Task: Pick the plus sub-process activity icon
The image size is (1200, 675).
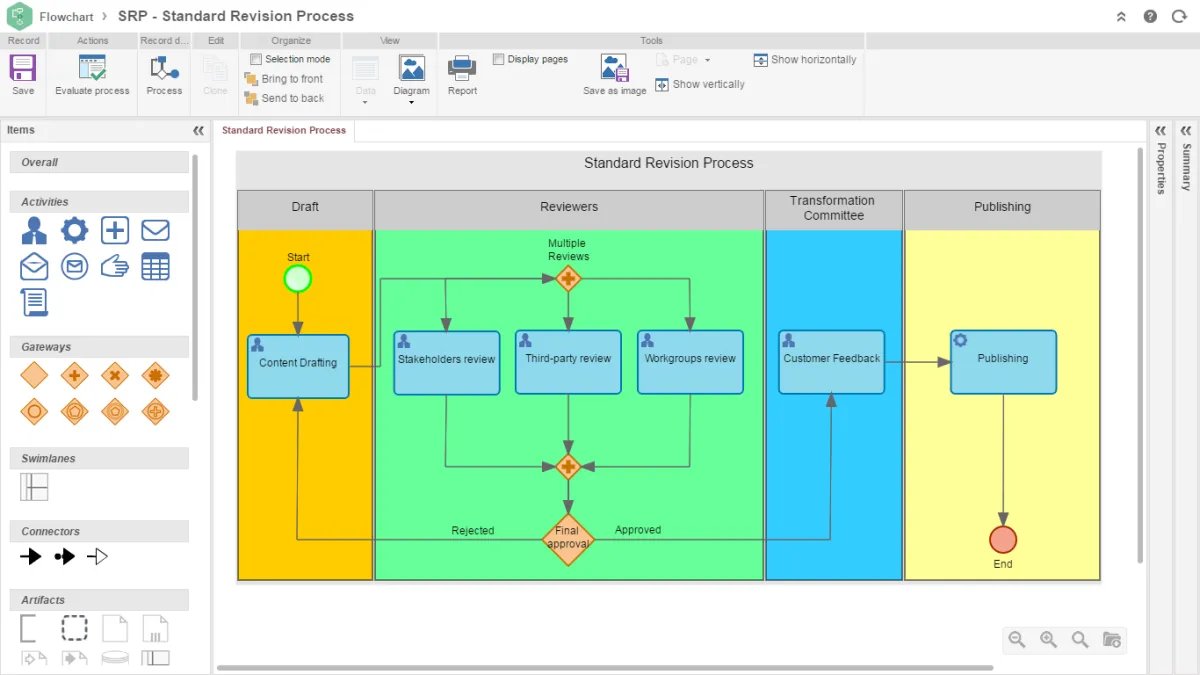Action: pyautogui.click(x=115, y=231)
